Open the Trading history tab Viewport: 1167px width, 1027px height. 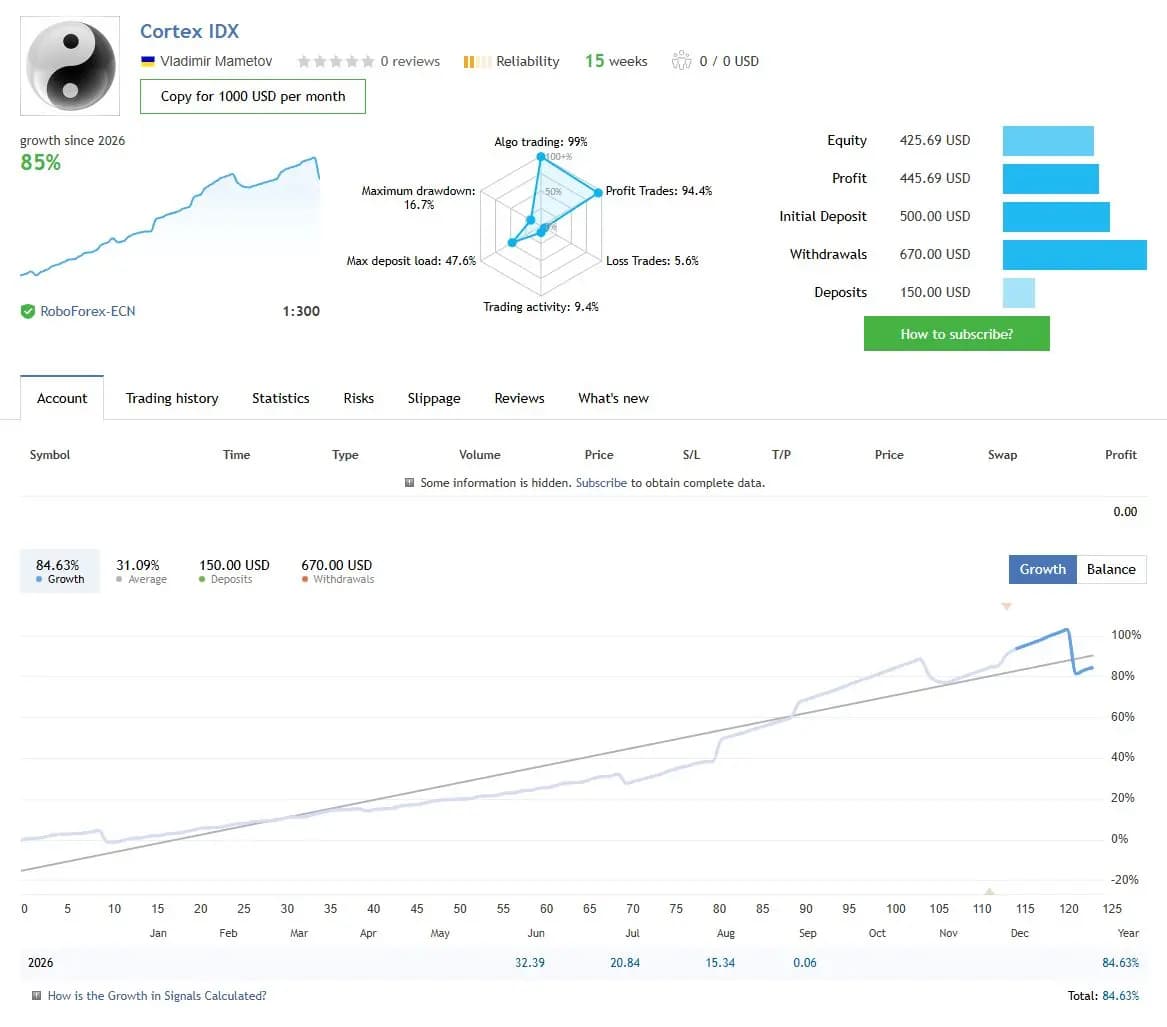(x=172, y=398)
